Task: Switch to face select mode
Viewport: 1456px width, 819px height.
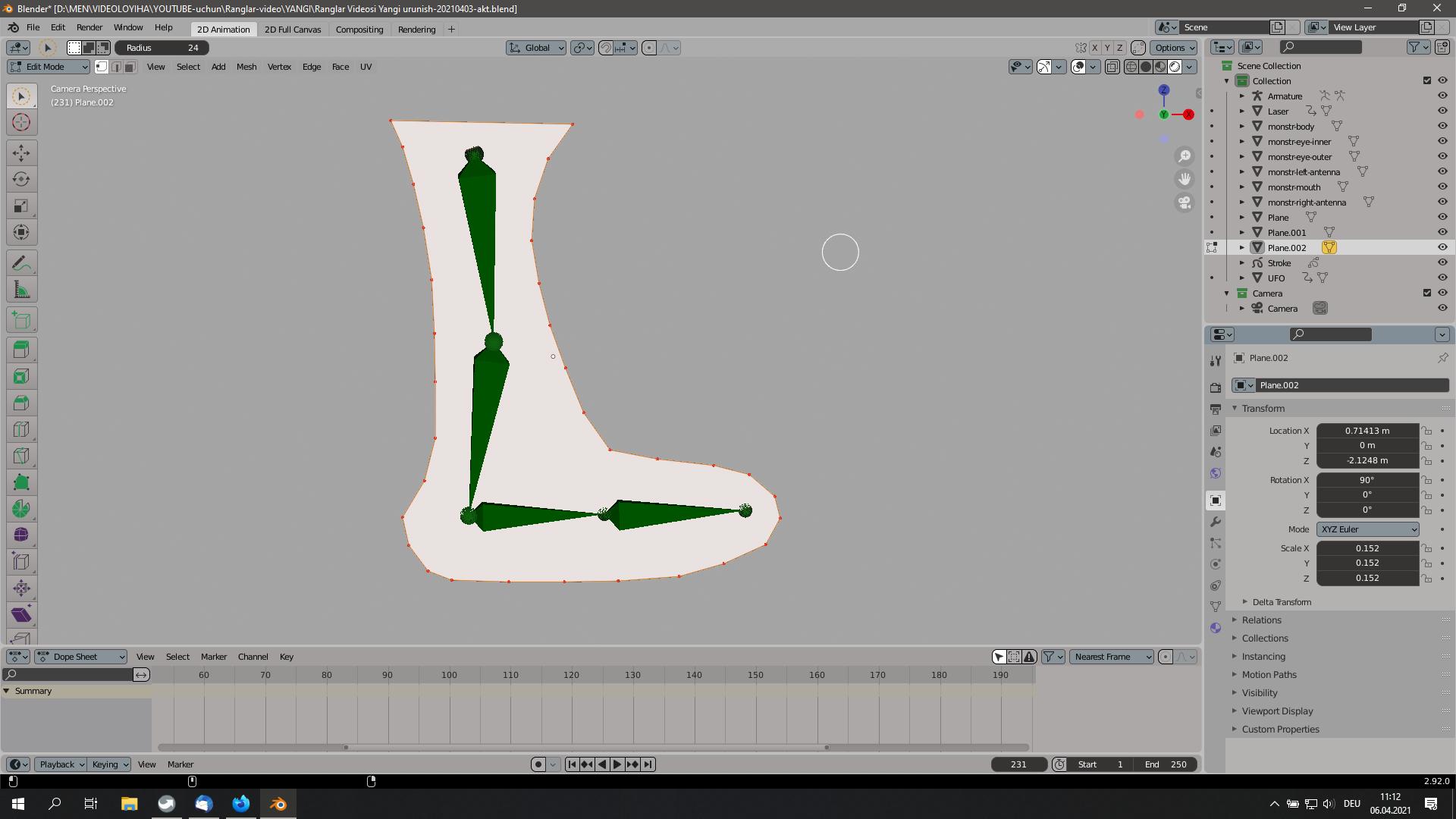Action: pyautogui.click(x=130, y=67)
